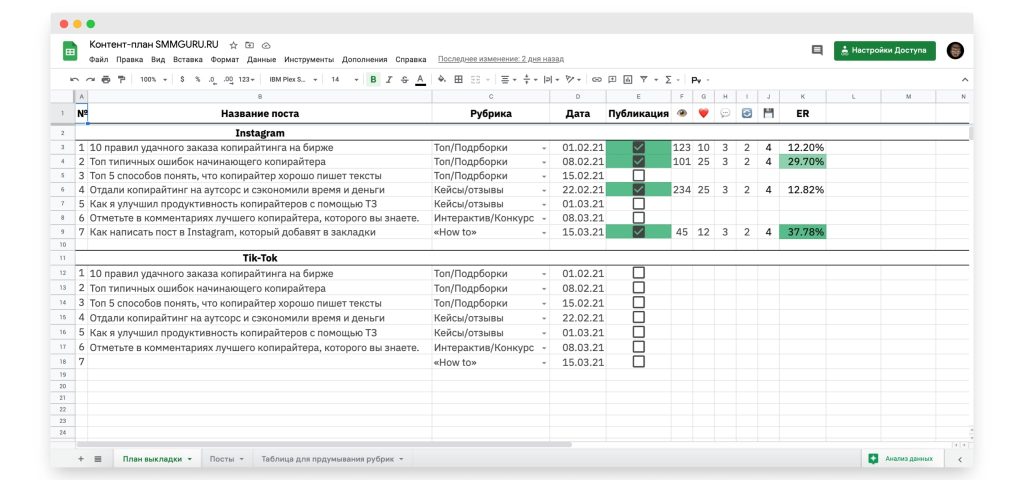The height and width of the screenshot is (480, 1024).
Task: Click the Анализ данных explore button
Action: [x=900, y=458]
